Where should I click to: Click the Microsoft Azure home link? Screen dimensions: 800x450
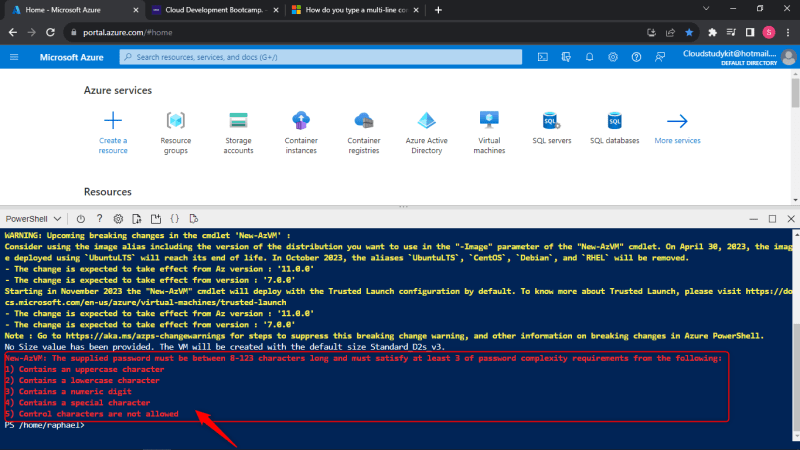[71, 57]
